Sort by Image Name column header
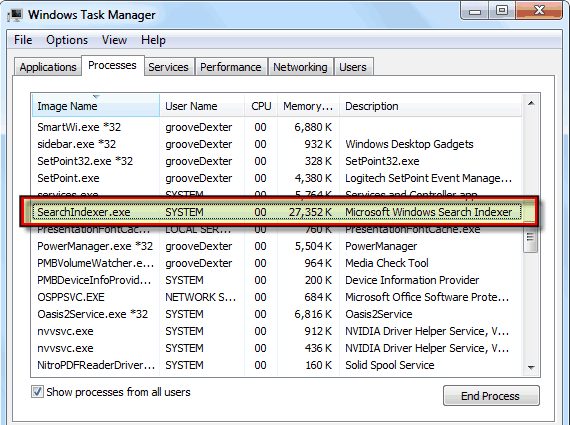Image resolution: width=570 pixels, height=425 pixels. tap(96, 106)
